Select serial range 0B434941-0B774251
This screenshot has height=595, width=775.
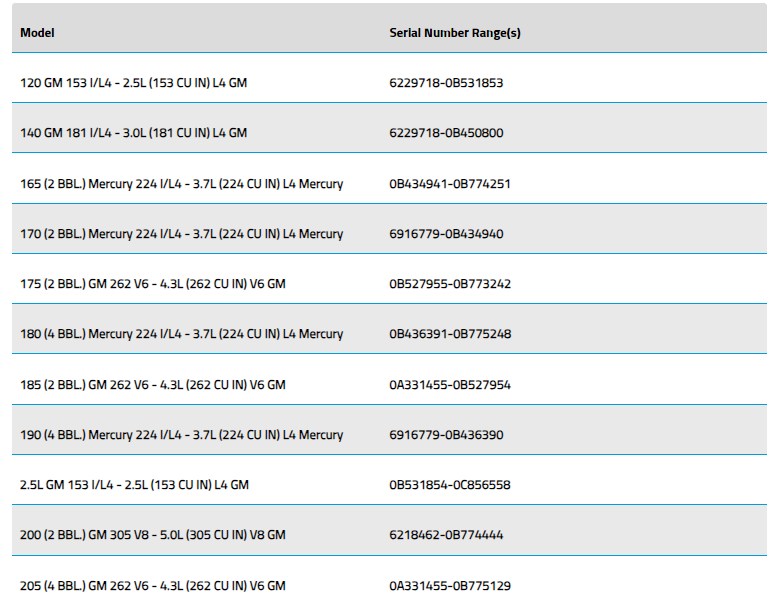[449, 183]
